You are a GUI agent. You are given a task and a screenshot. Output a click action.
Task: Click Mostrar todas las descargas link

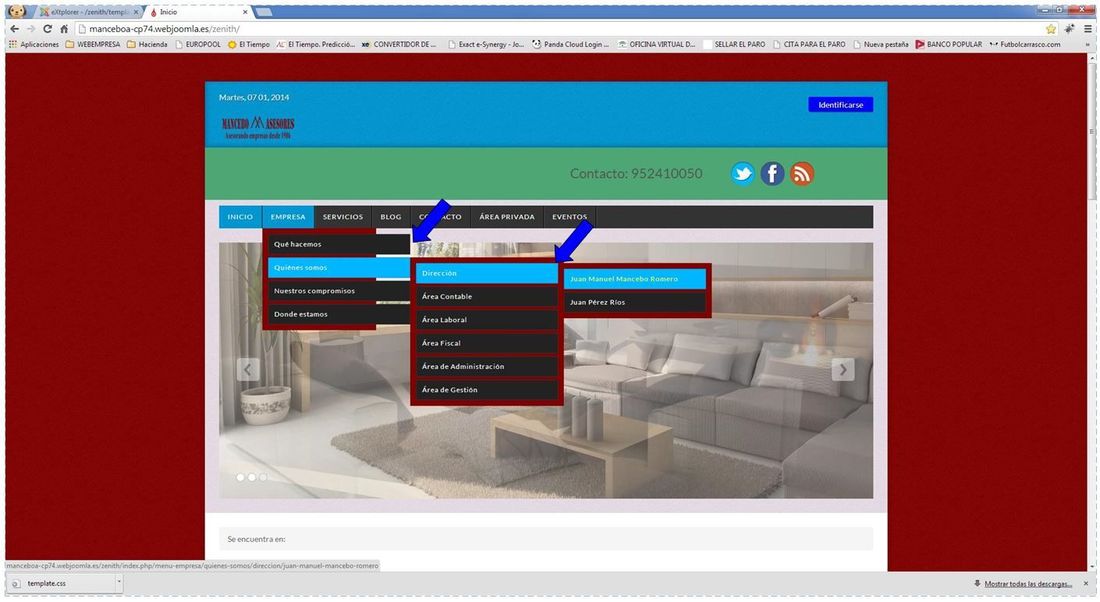point(1028,584)
